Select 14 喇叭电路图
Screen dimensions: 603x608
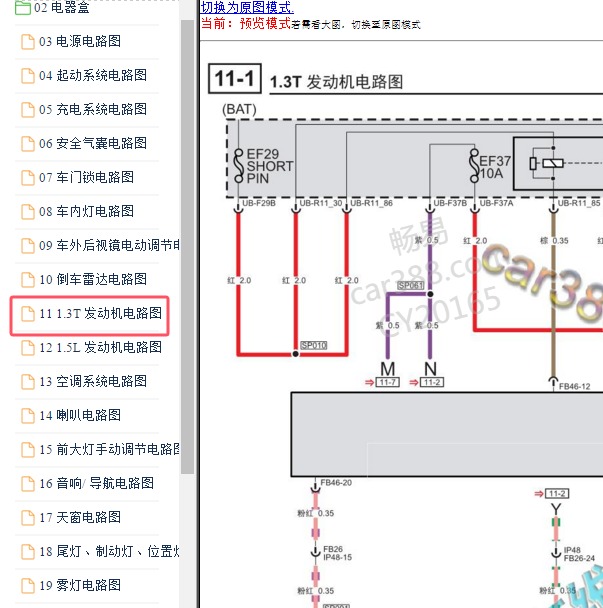pyautogui.click(x=80, y=415)
